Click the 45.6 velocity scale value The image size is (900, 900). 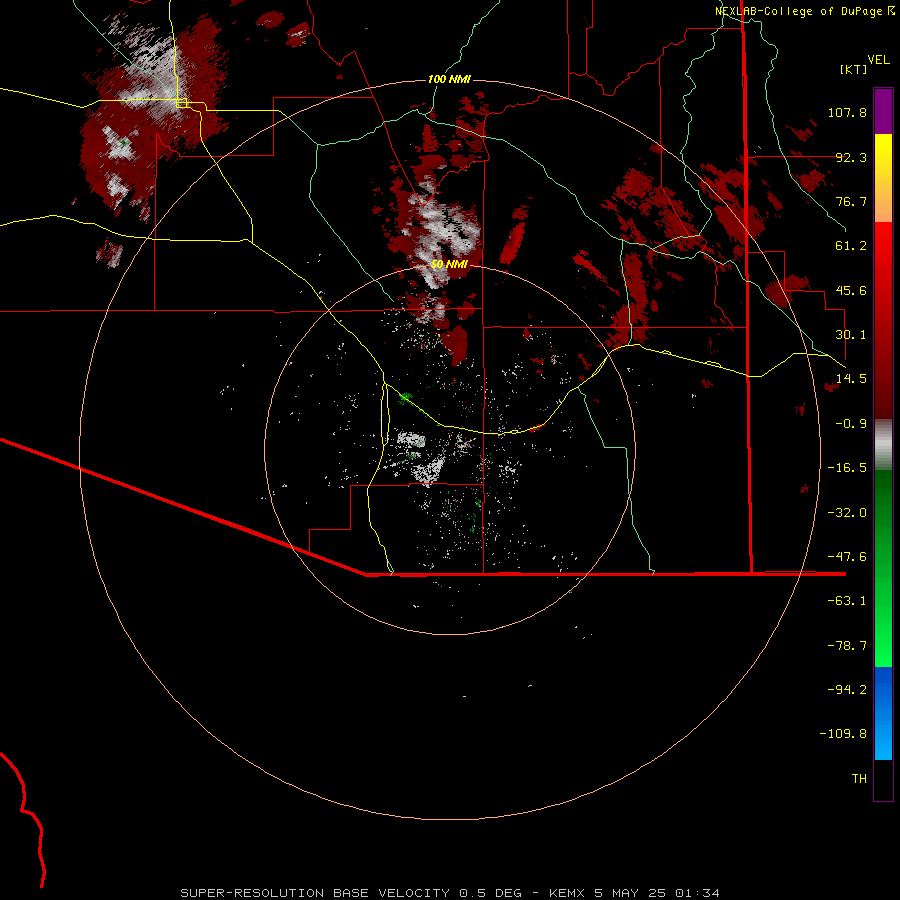coord(851,290)
